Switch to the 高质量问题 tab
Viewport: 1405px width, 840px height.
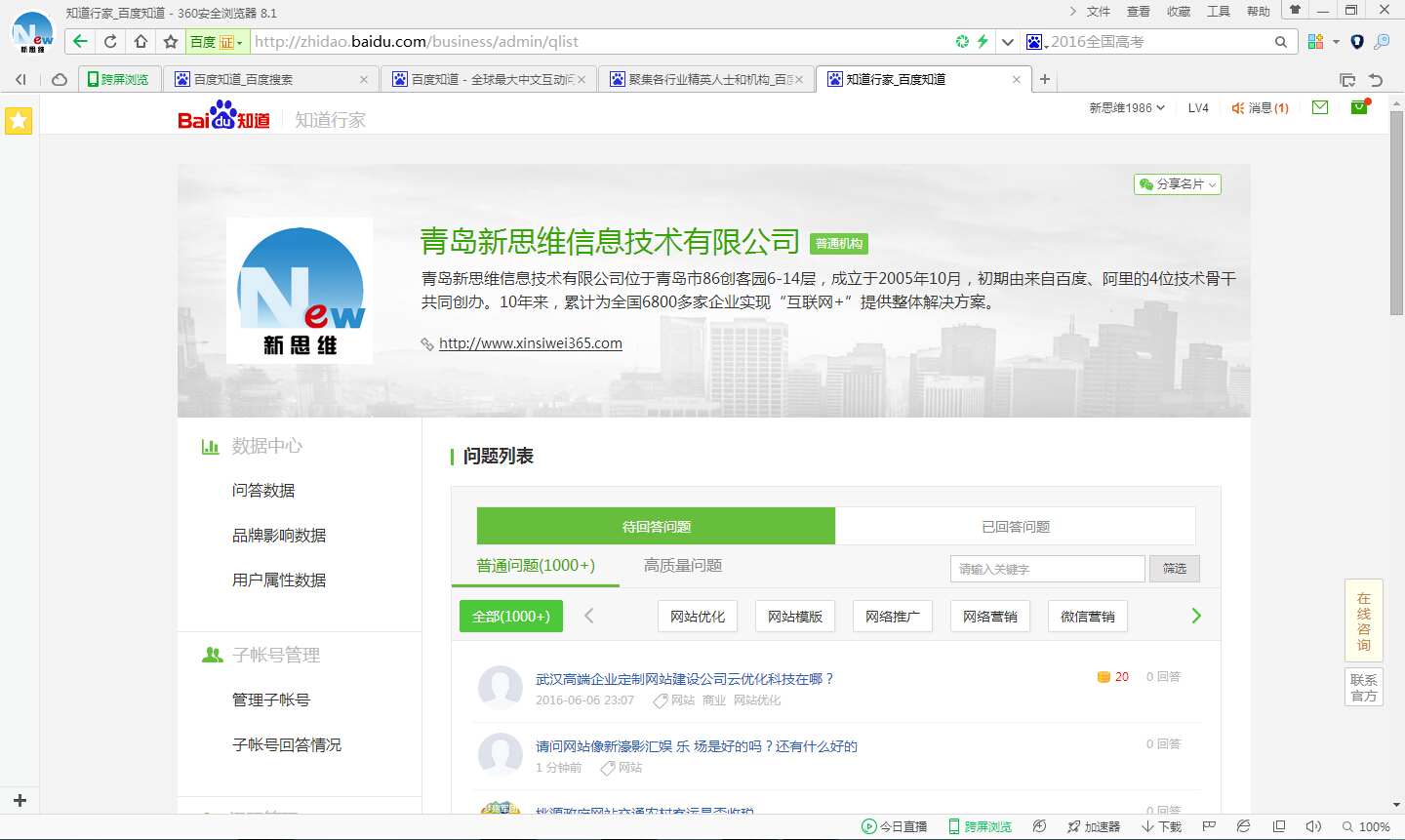click(x=683, y=565)
